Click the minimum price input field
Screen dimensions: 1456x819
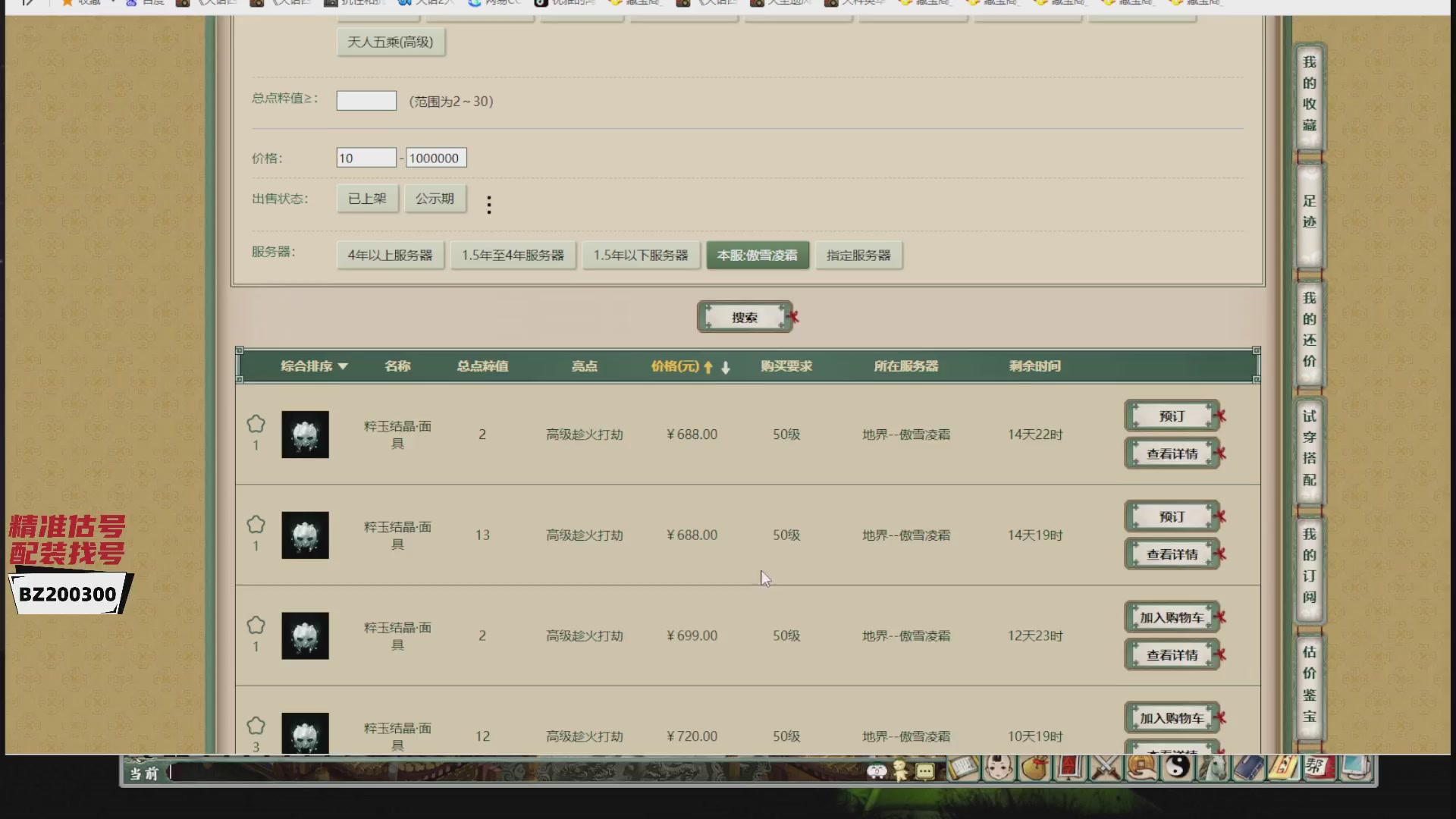coord(366,158)
